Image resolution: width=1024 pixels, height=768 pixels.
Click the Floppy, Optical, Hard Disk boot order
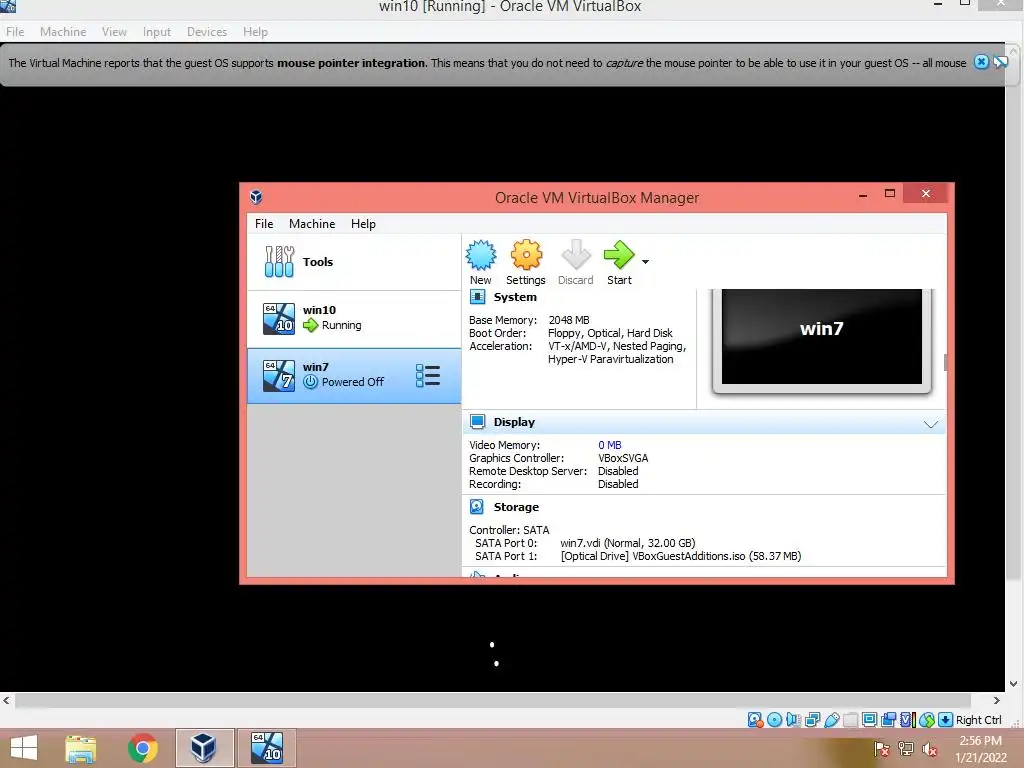tap(610, 333)
